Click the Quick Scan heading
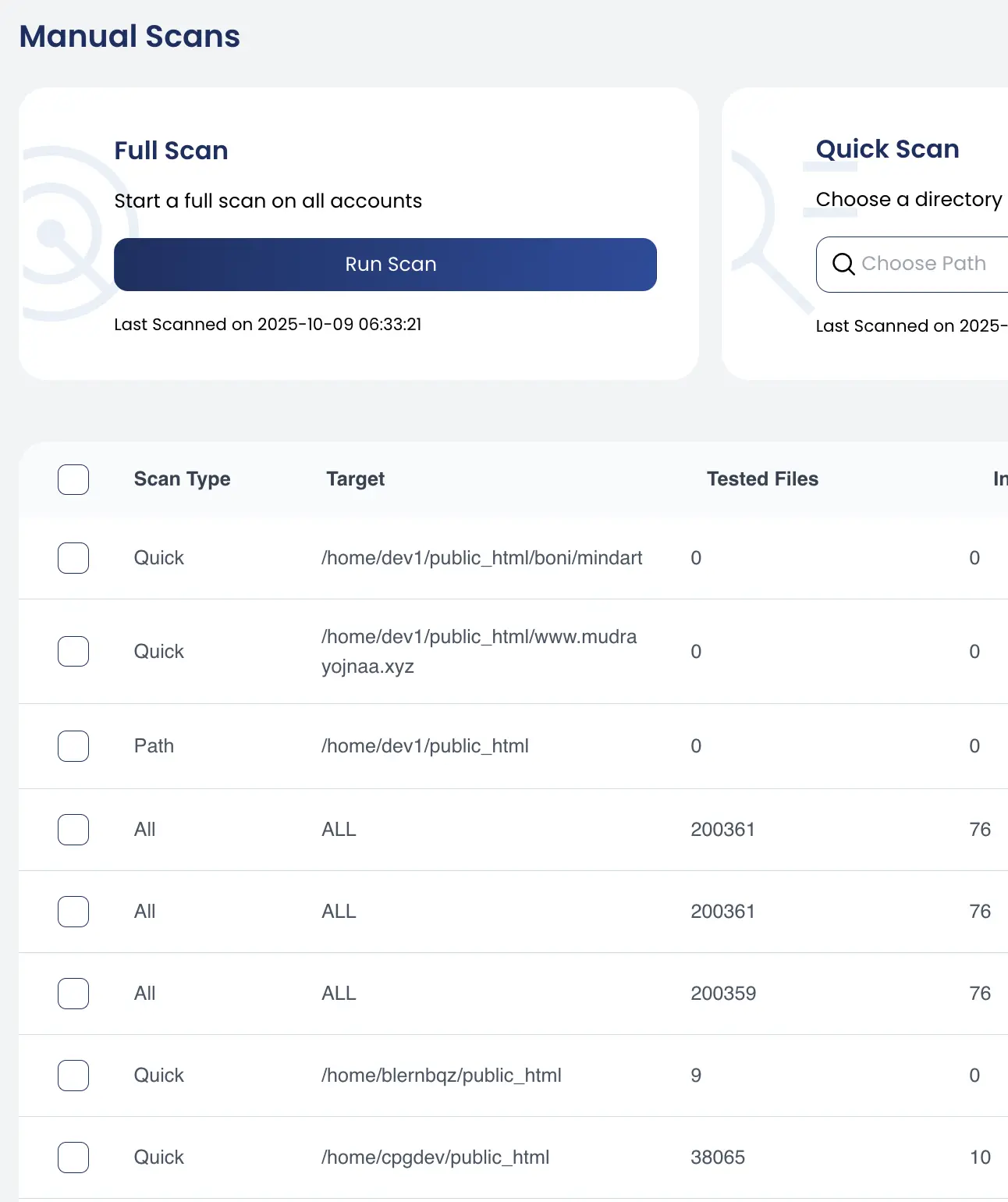 tap(887, 149)
